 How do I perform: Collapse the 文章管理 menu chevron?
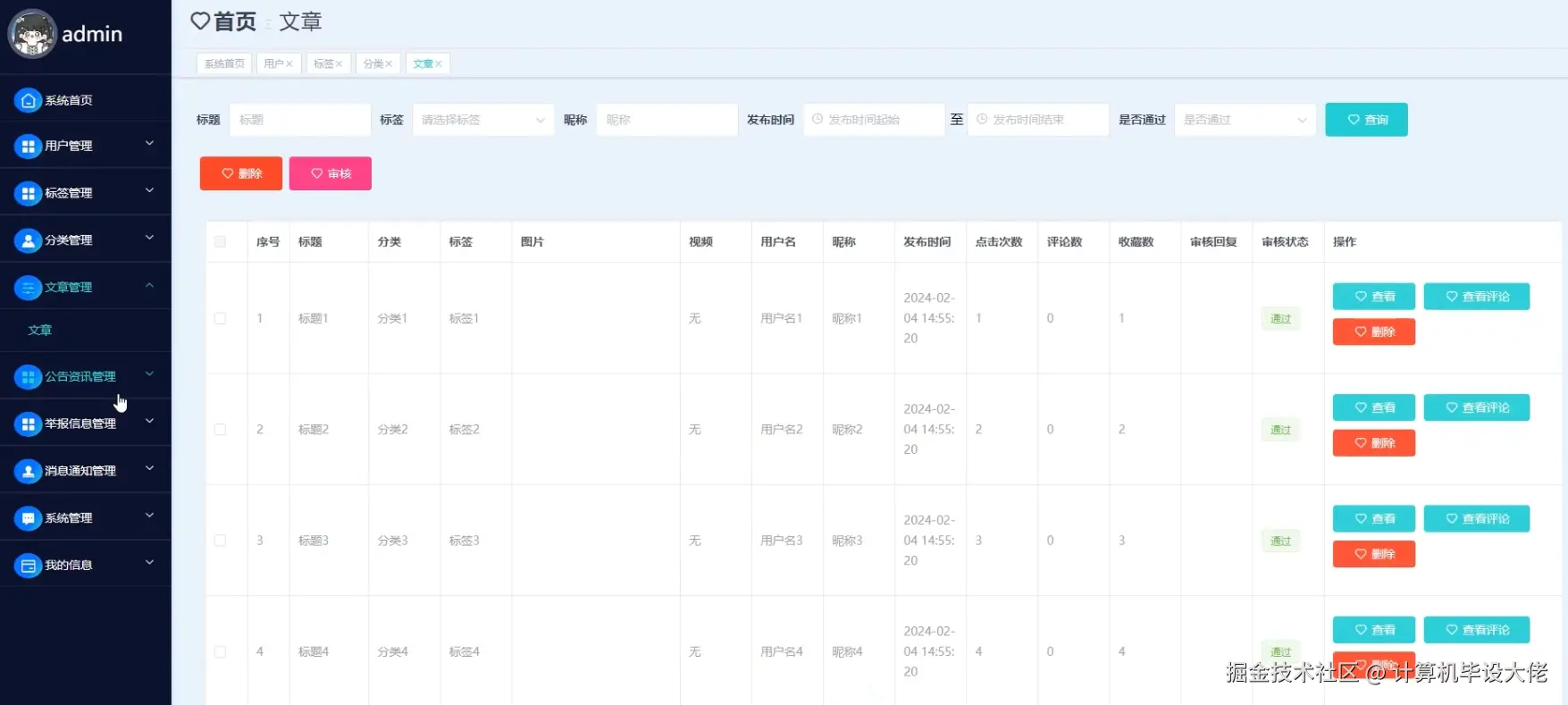point(150,285)
